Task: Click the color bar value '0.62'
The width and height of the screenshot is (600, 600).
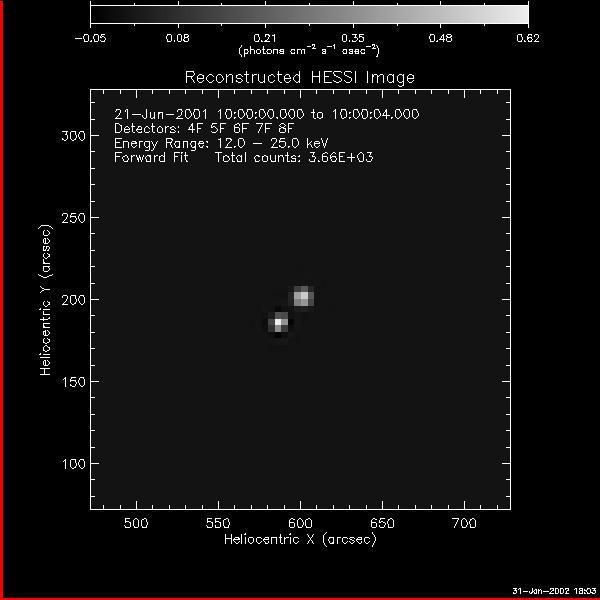Action: pos(528,38)
